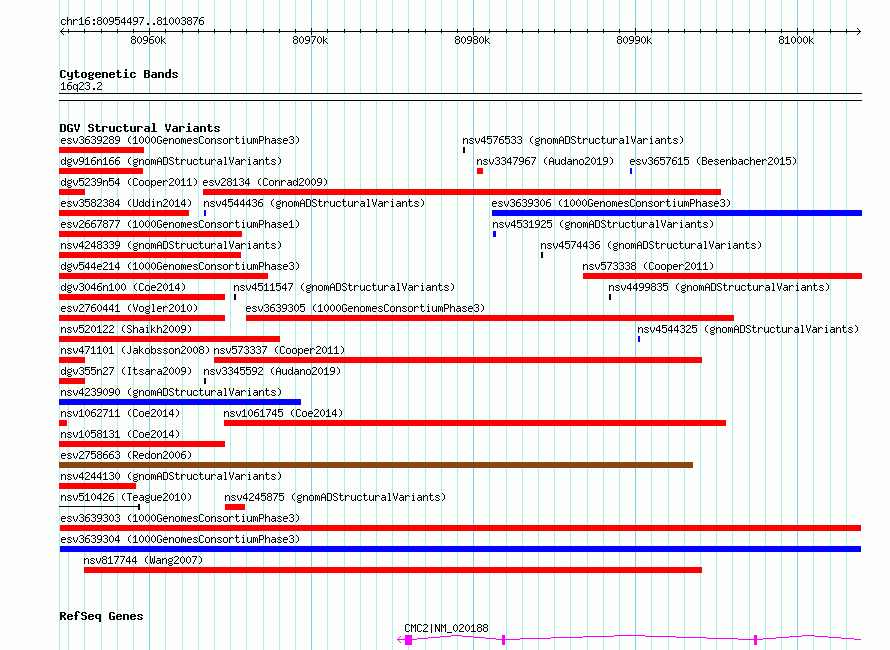Click nsv4531925 gnomAD variant label
This screenshot has width=890, height=650.
coord(603,224)
